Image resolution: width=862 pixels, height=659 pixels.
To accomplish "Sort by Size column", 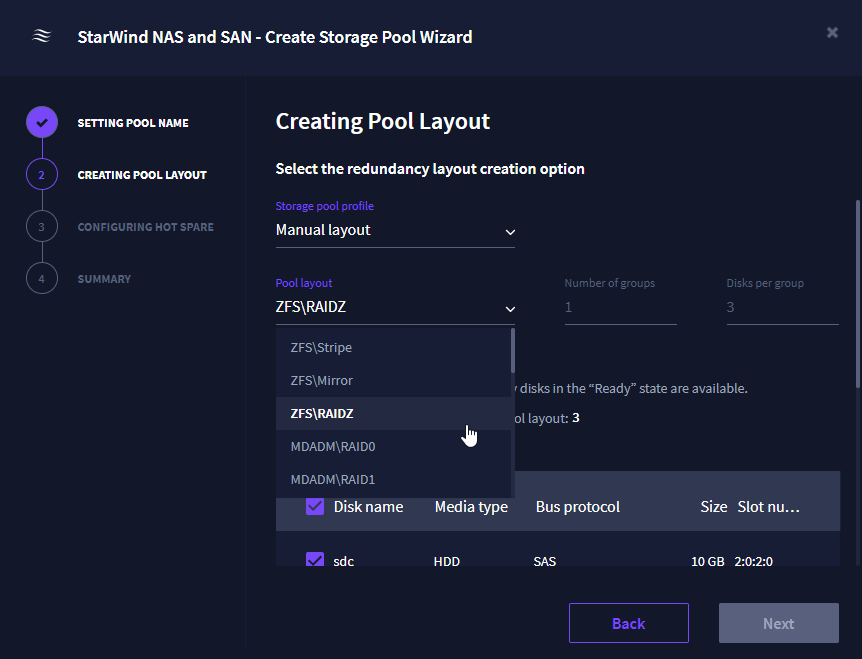I will tap(714, 507).
